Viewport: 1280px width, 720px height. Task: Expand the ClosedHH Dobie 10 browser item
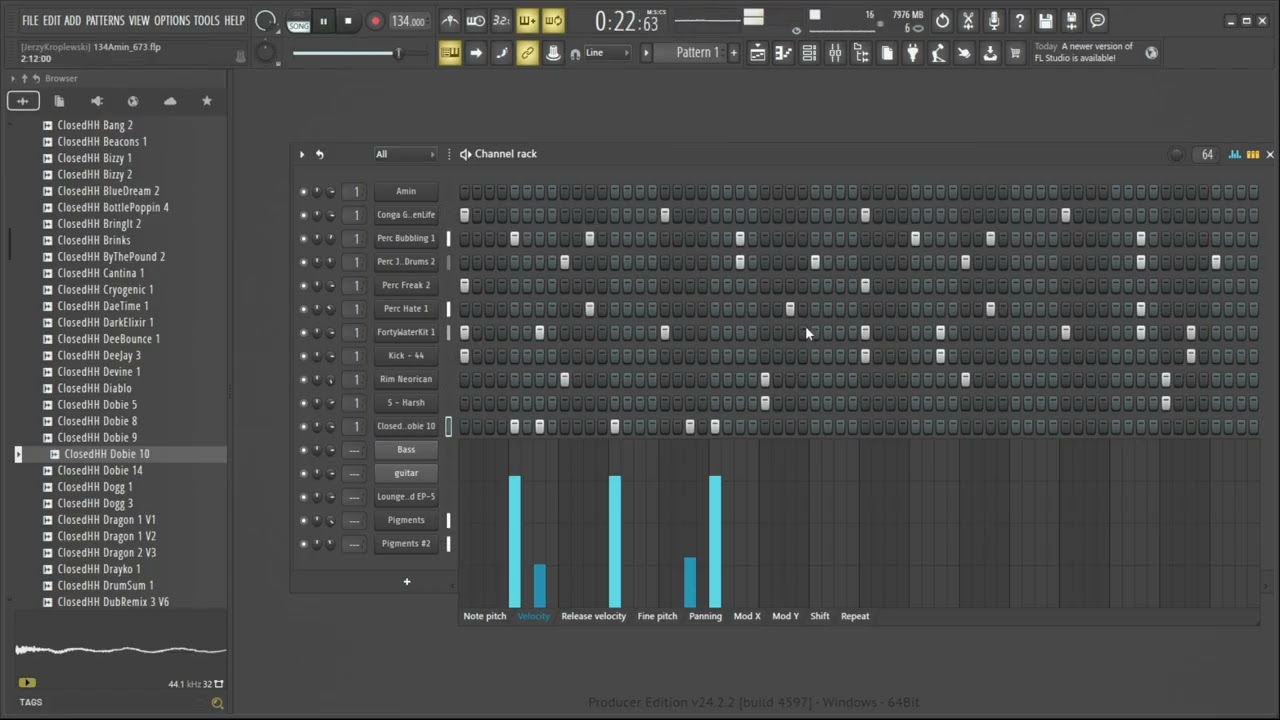tap(18, 454)
